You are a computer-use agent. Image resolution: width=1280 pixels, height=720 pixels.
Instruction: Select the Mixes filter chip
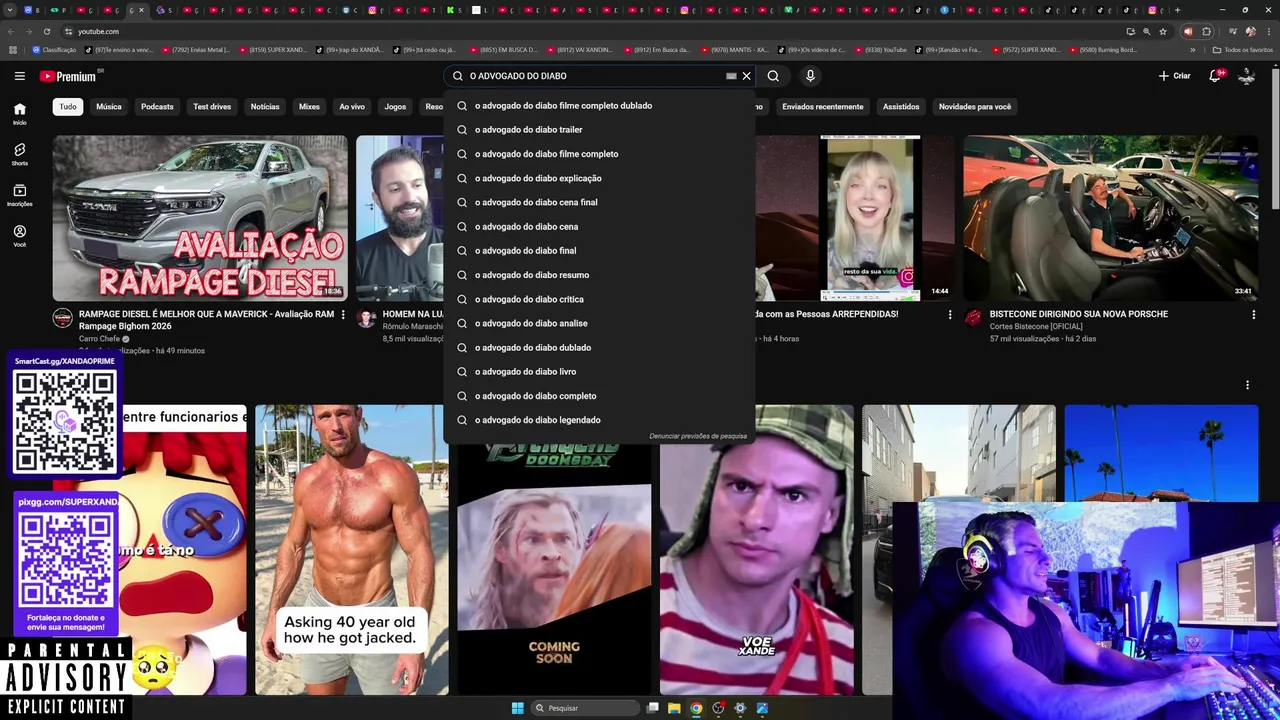309,107
